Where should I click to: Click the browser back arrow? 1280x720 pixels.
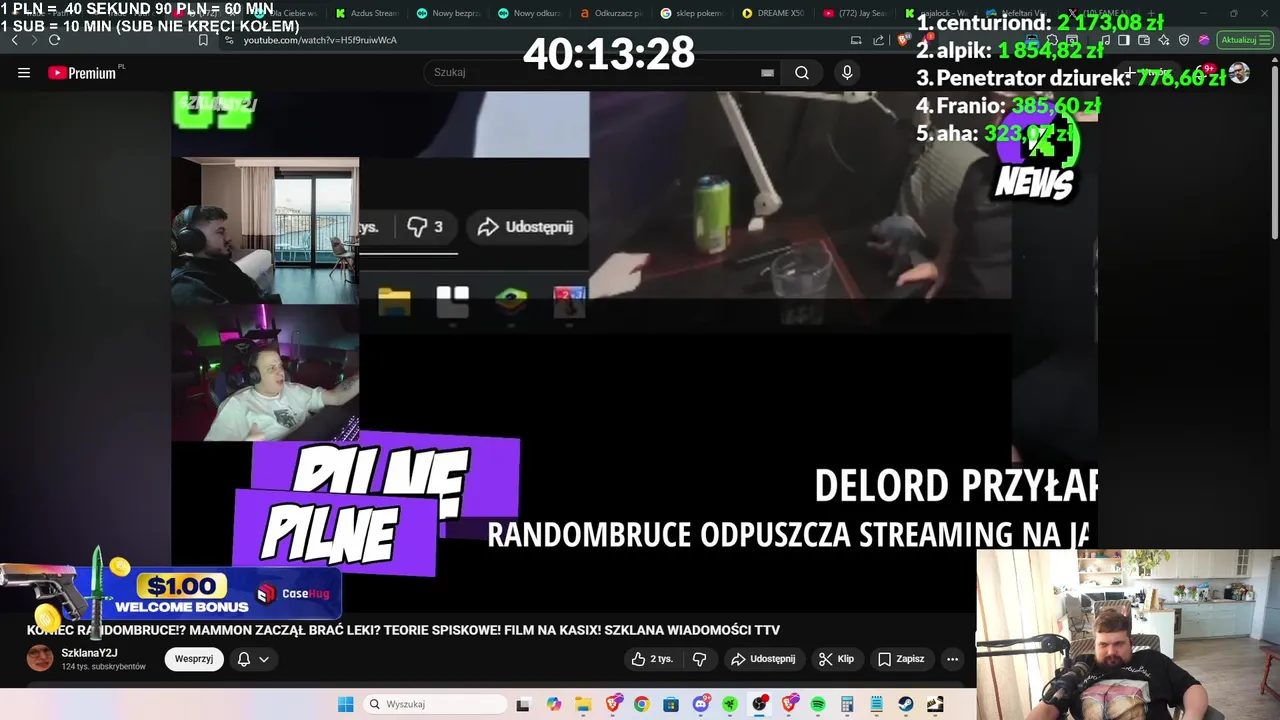[15, 40]
